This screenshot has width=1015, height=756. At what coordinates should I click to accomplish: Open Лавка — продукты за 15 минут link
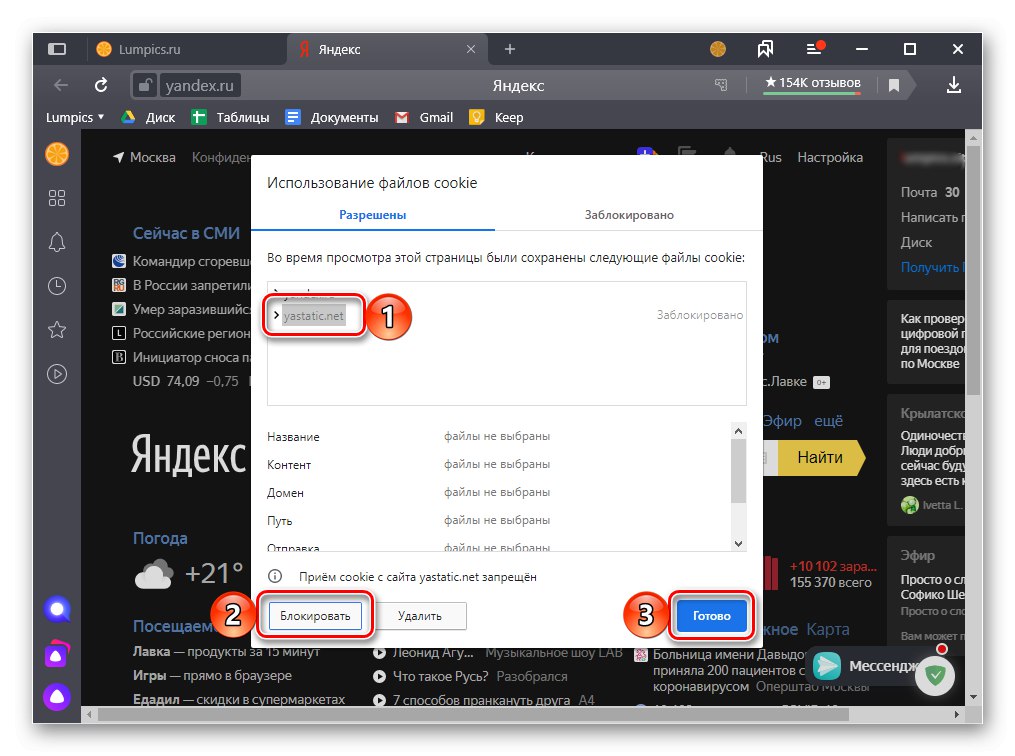point(226,652)
